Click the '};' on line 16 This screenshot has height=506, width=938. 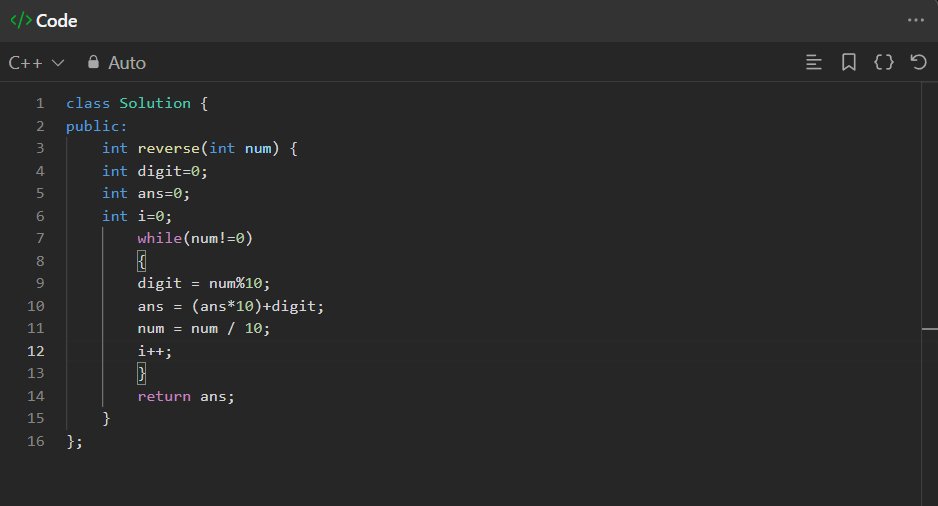click(x=75, y=441)
